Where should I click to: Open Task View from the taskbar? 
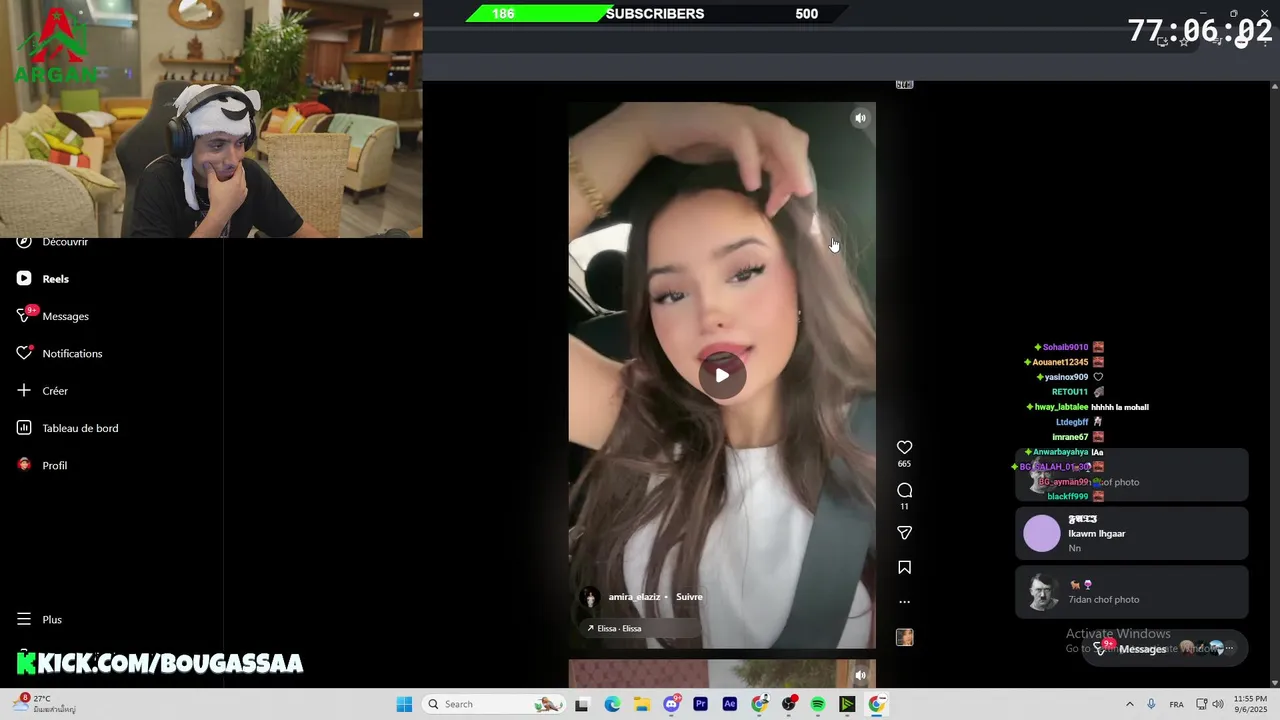click(x=581, y=704)
